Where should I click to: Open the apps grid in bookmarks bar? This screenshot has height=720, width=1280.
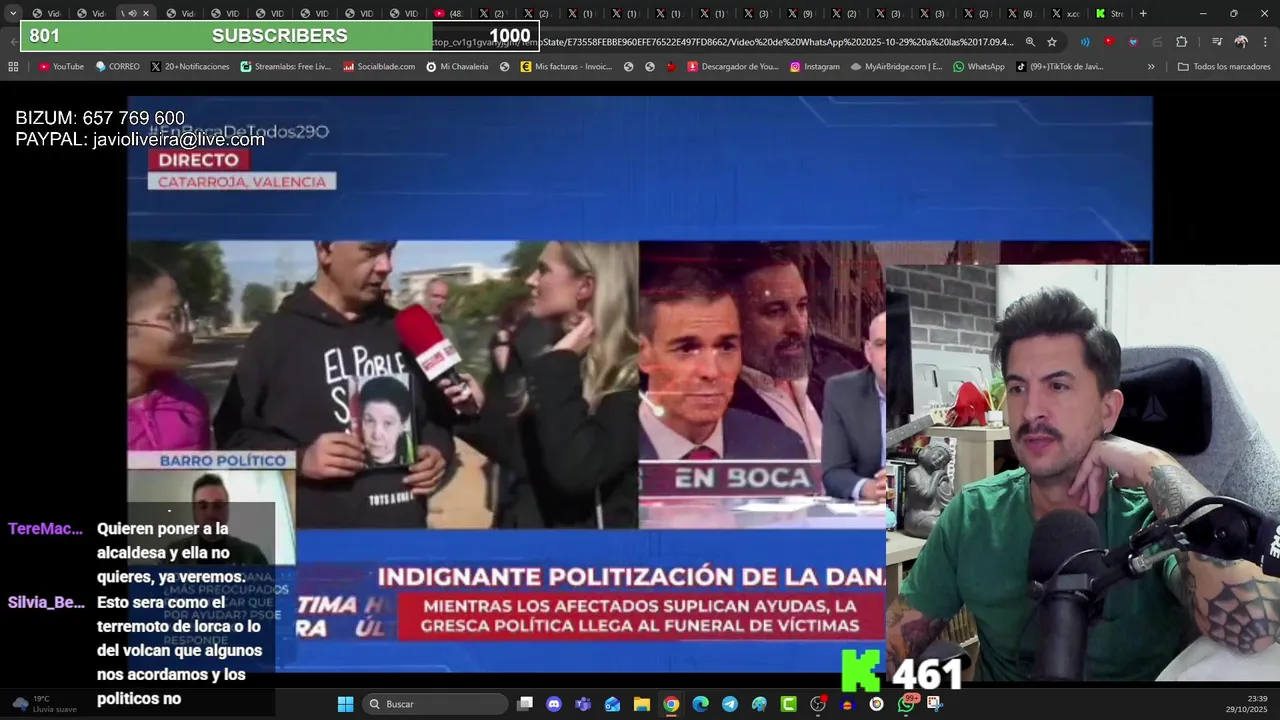tap(13, 67)
